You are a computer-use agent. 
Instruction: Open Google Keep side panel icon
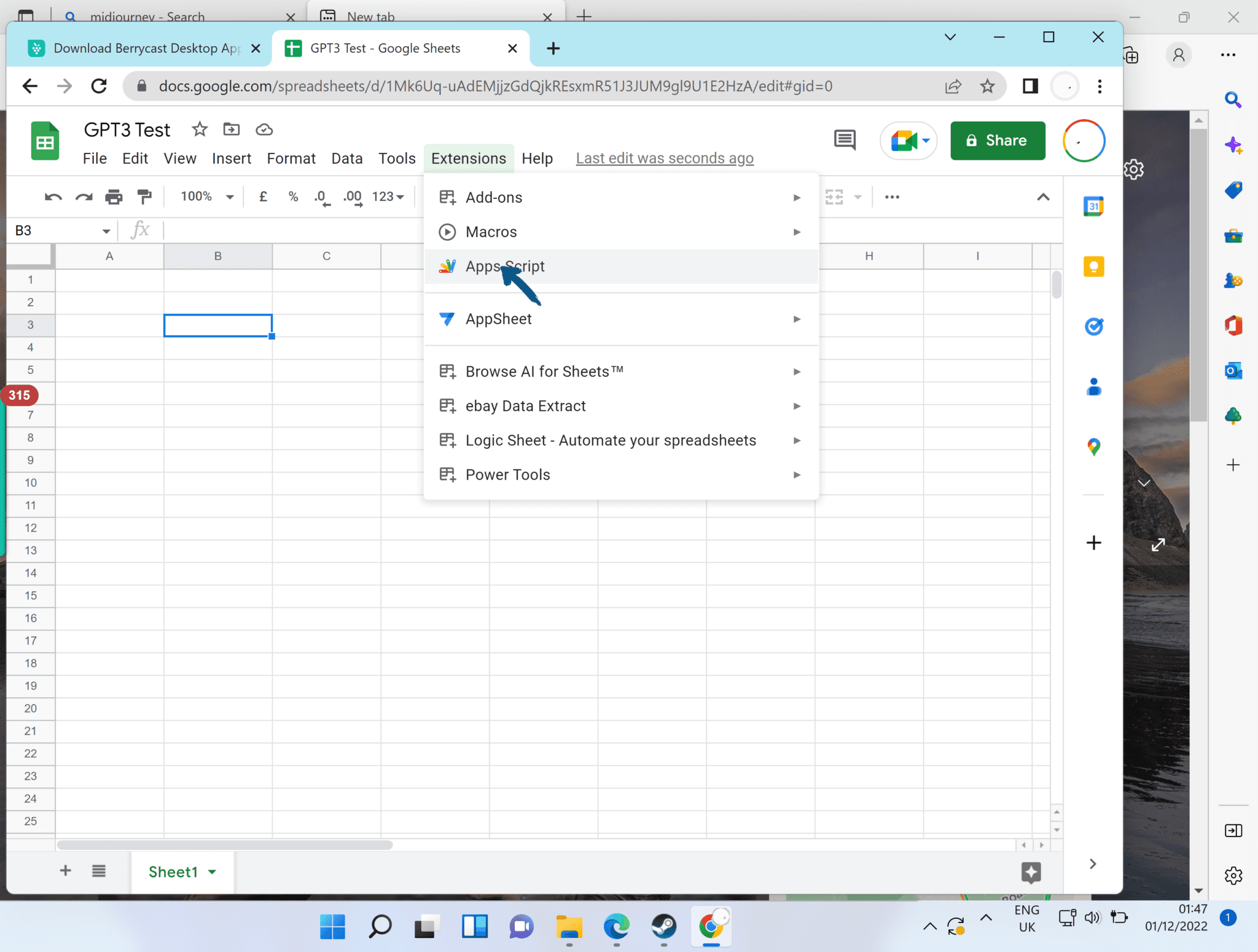point(1093,267)
